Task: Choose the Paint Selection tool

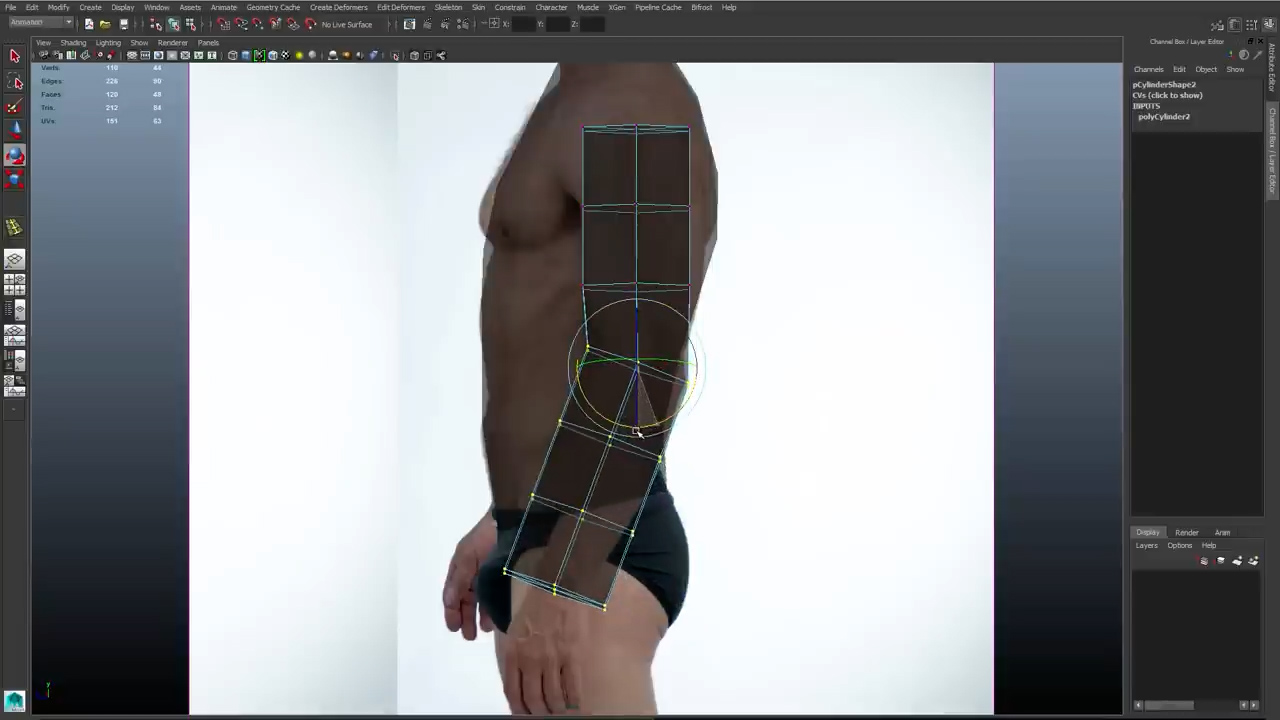Action: point(14,106)
